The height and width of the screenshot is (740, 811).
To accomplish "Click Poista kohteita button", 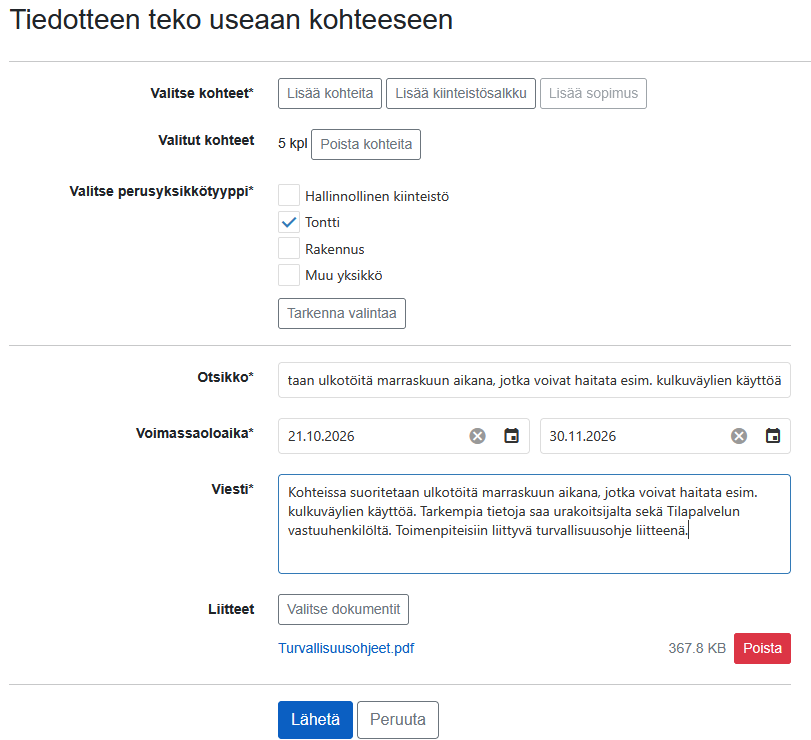I will 366,144.
